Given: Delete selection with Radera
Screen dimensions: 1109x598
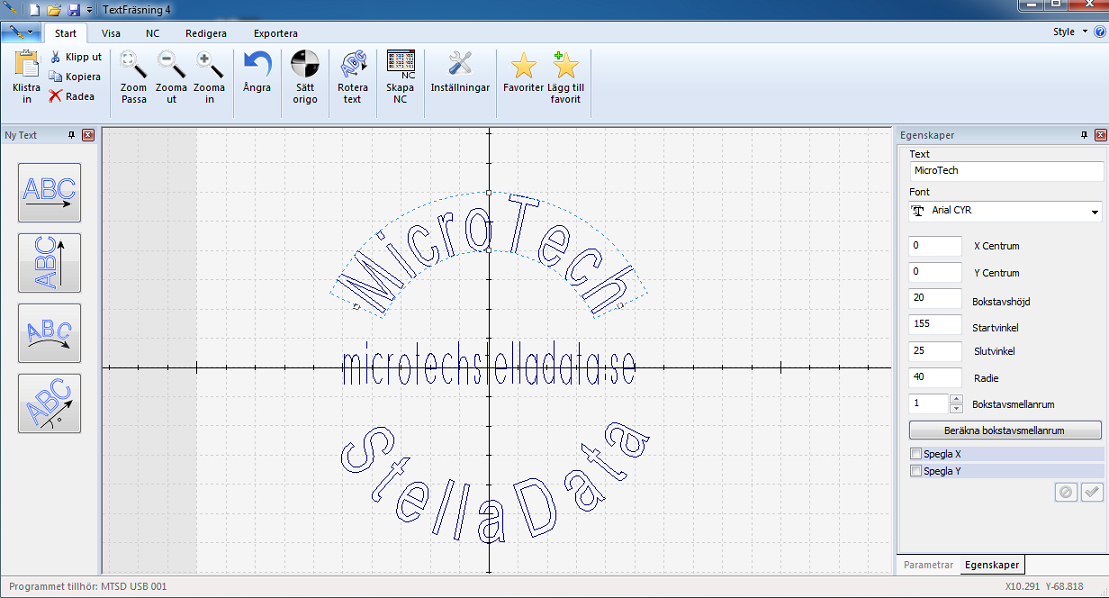Looking at the screenshot, I should 71,96.
